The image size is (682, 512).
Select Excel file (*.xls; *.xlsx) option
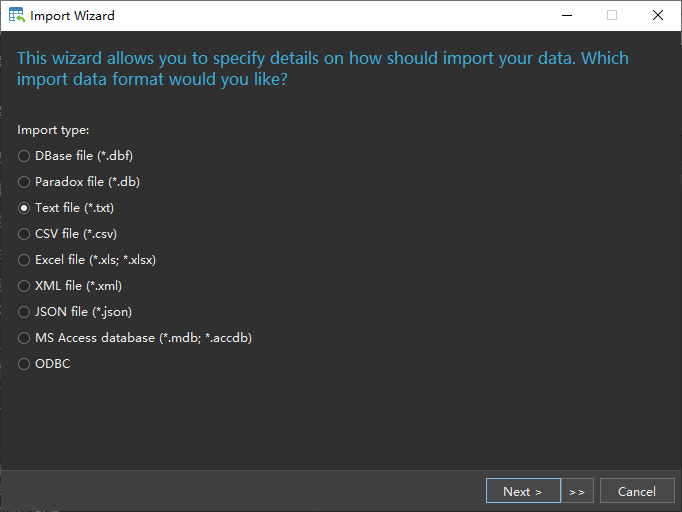[24, 260]
